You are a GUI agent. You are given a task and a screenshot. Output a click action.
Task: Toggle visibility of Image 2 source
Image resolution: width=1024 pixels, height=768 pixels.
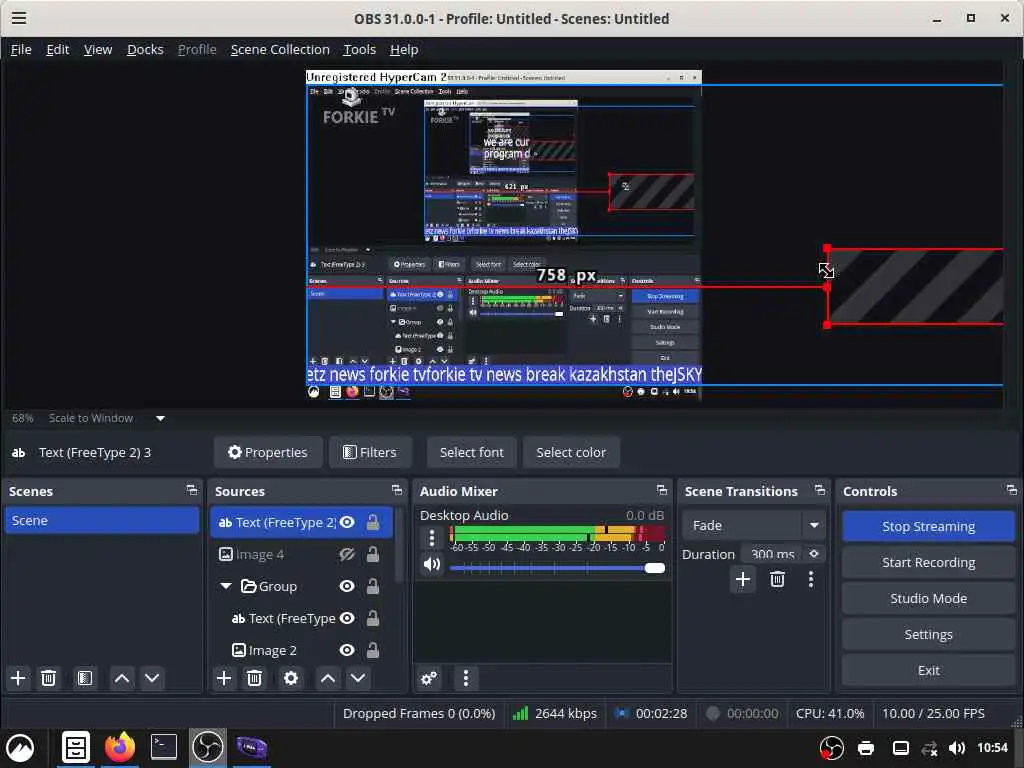point(347,650)
